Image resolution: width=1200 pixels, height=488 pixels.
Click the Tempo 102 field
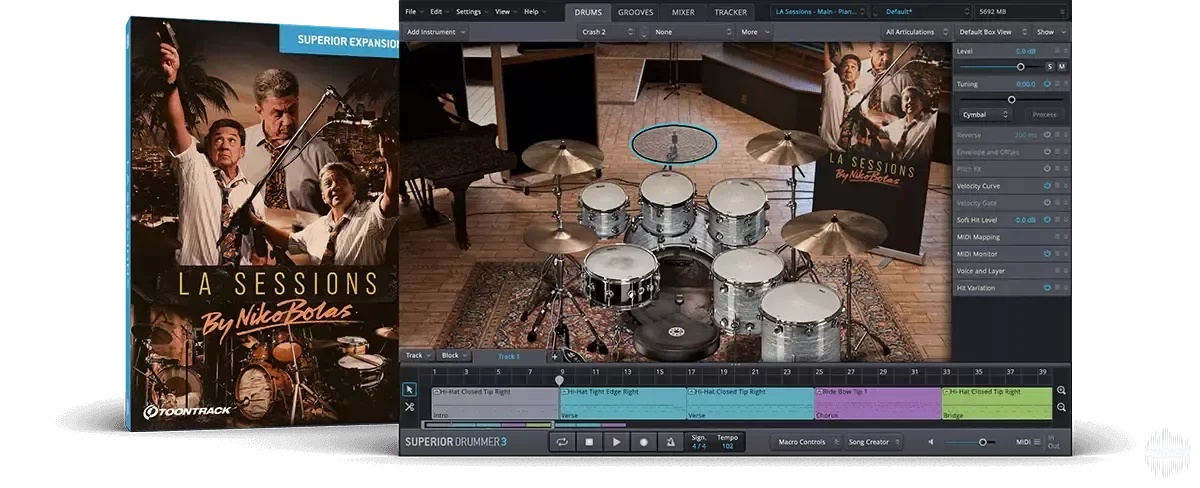coord(727,441)
